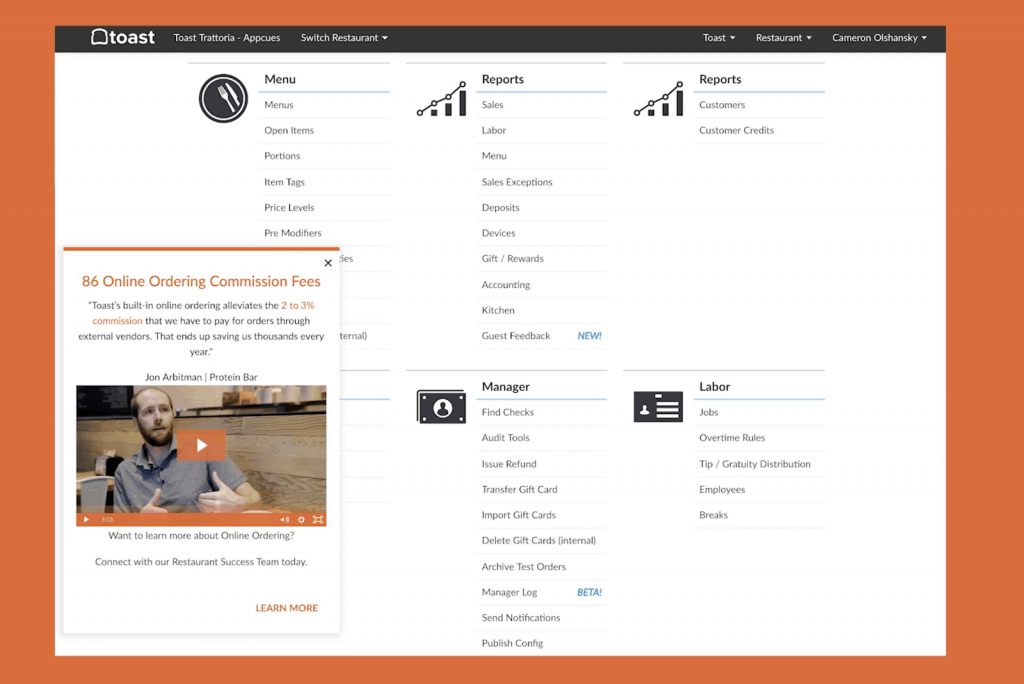
Task: Close the Online Ordering popup
Action: pos(328,263)
